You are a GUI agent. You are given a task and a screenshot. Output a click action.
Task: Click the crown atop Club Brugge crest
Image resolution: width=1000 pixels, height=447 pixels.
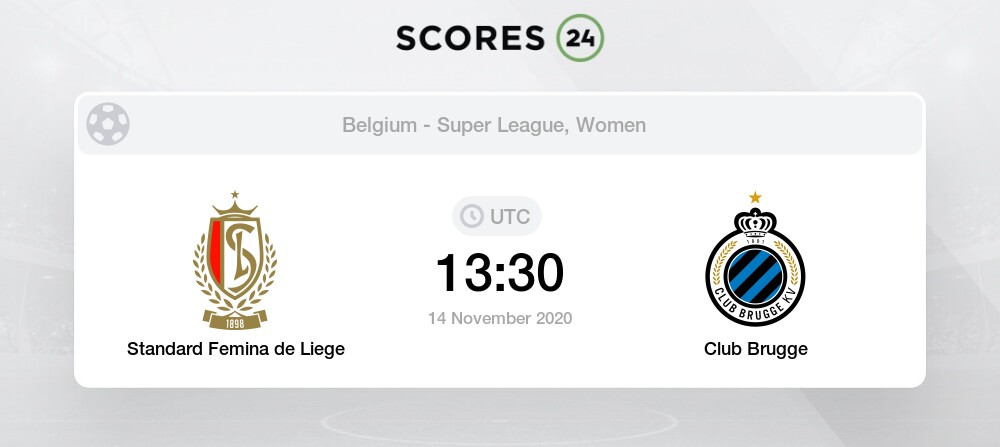coord(755,219)
